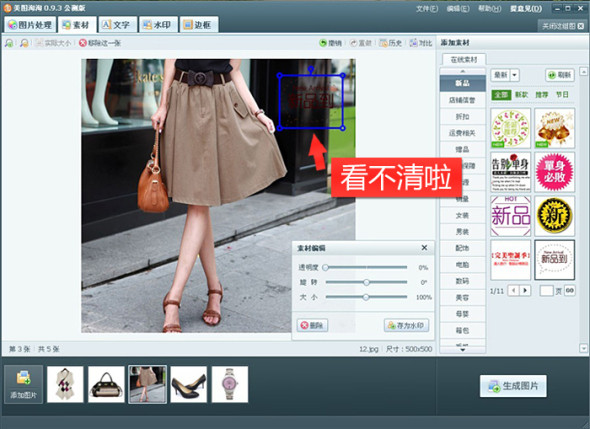590x429 pixels.
Task: Click the 刷新 refresh button
Action: 560,75
